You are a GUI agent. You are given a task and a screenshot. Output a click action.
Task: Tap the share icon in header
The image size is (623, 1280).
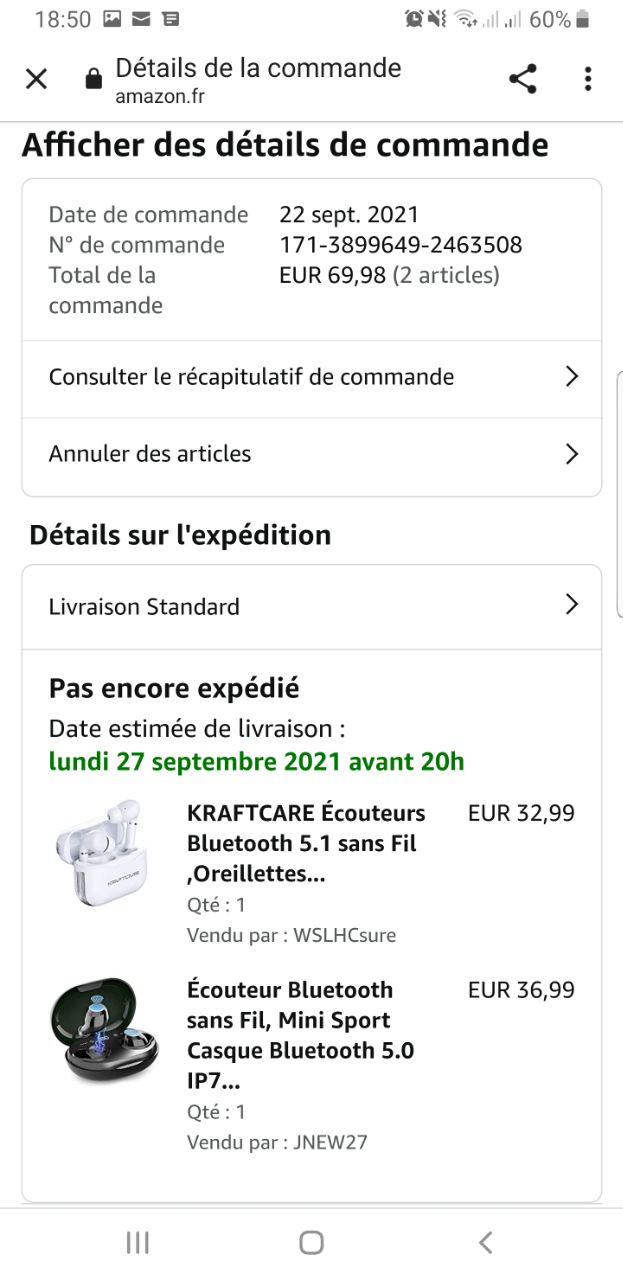click(522, 79)
